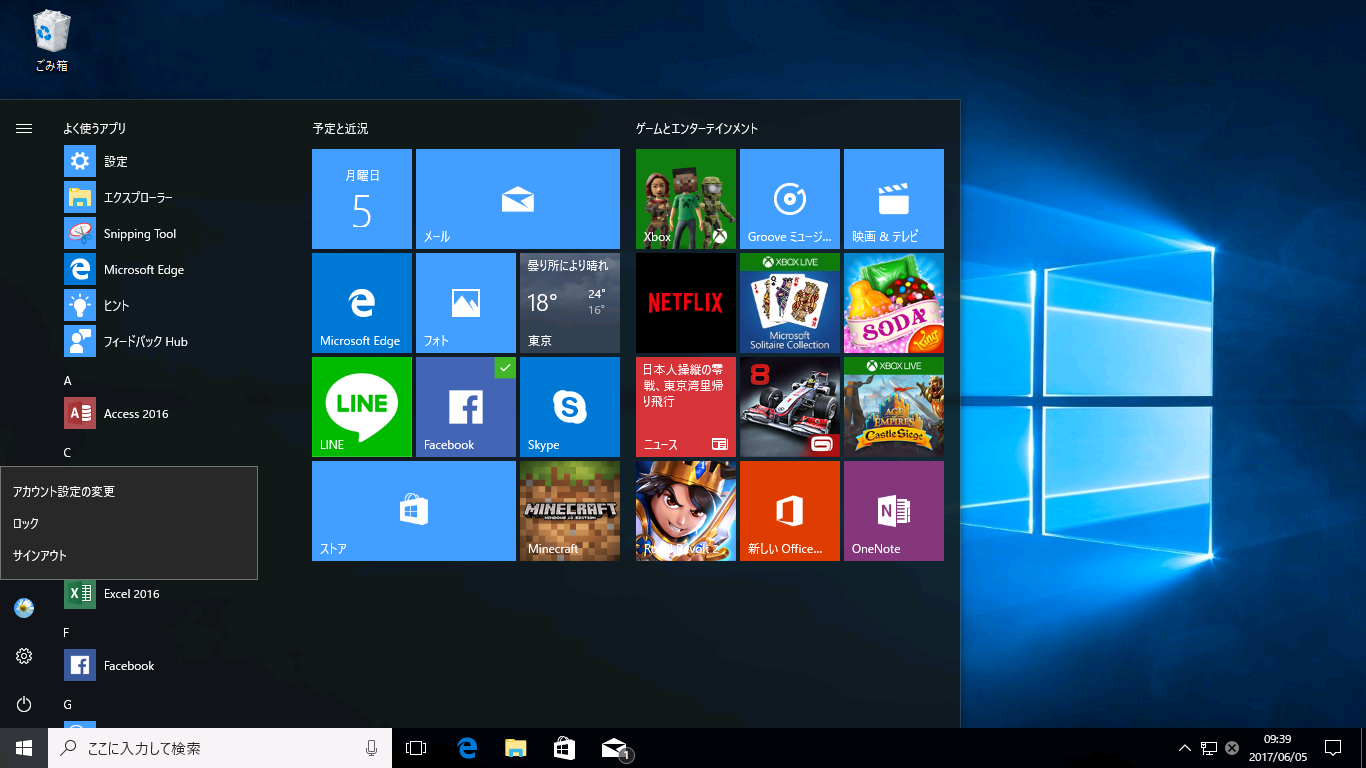Image resolution: width=1366 pixels, height=768 pixels.
Task: Jump to letter A app group header
Action: [68, 381]
